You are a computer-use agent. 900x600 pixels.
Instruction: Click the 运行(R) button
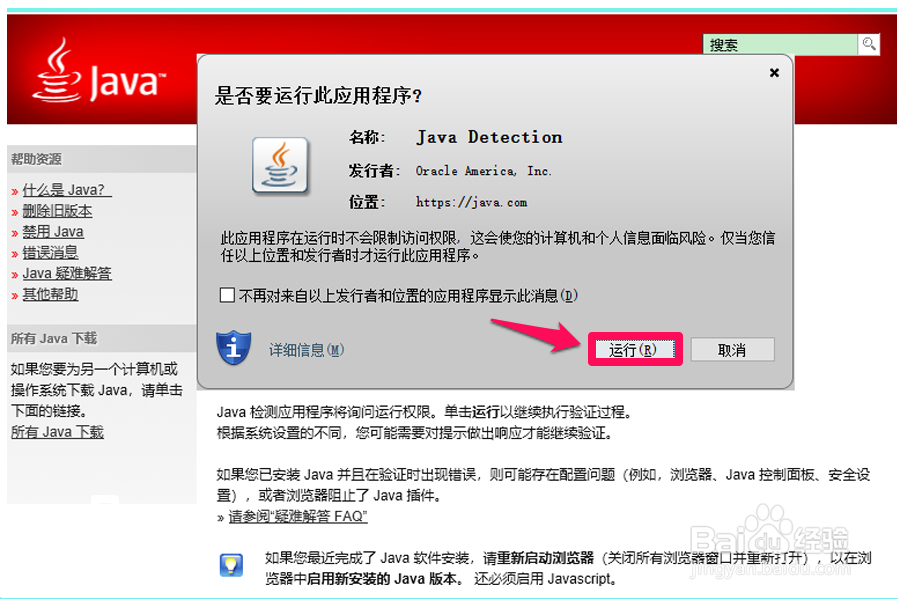pyautogui.click(x=634, y=349)
